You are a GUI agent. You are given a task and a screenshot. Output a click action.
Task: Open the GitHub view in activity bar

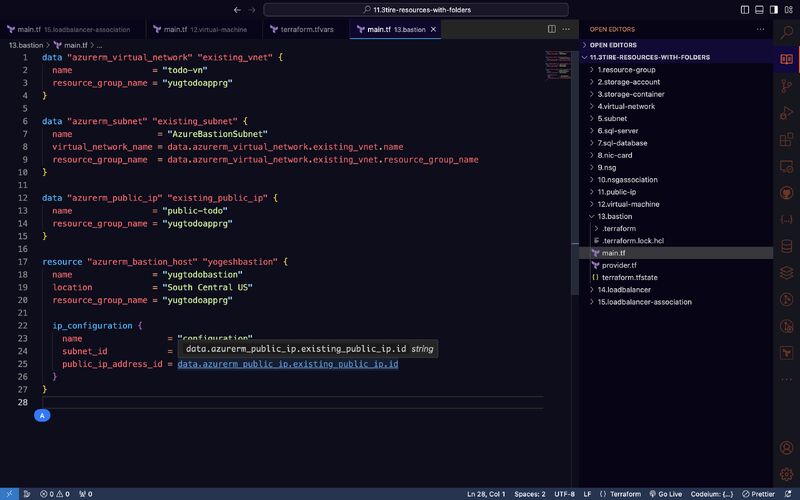[x=786, y=194]
